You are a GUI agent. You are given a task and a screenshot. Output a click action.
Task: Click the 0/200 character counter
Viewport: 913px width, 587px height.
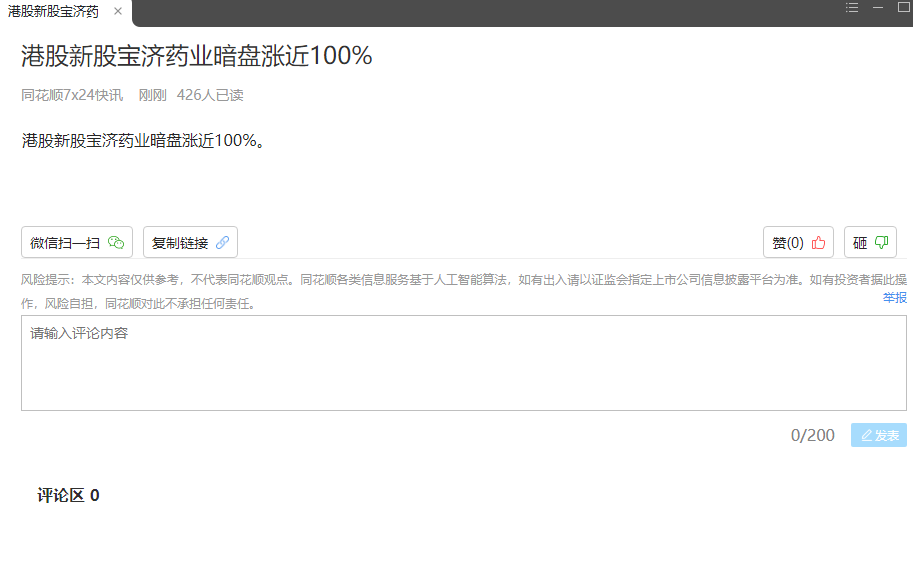(x=812, y=435)
